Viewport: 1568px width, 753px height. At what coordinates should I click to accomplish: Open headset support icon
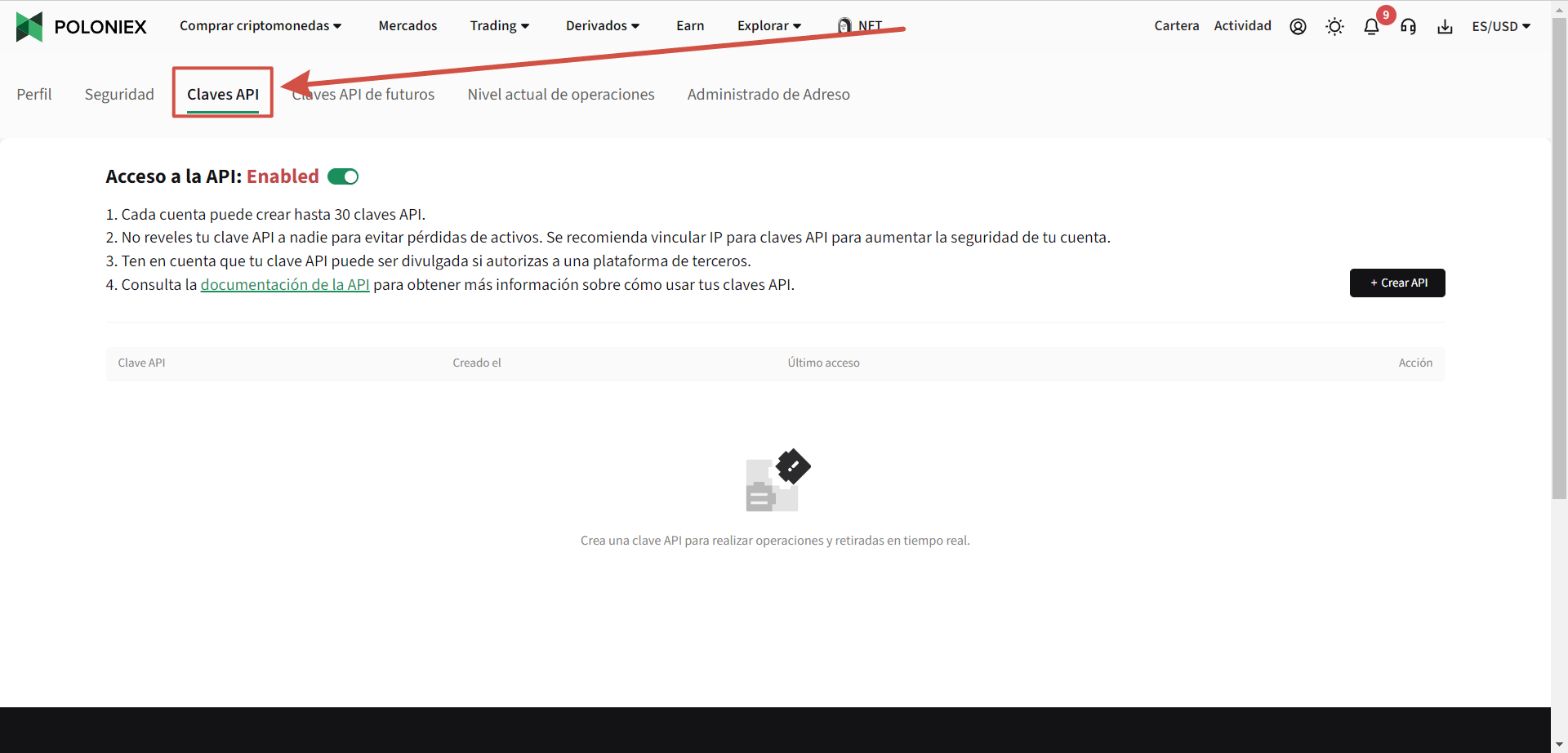(x=1408, y=26)
